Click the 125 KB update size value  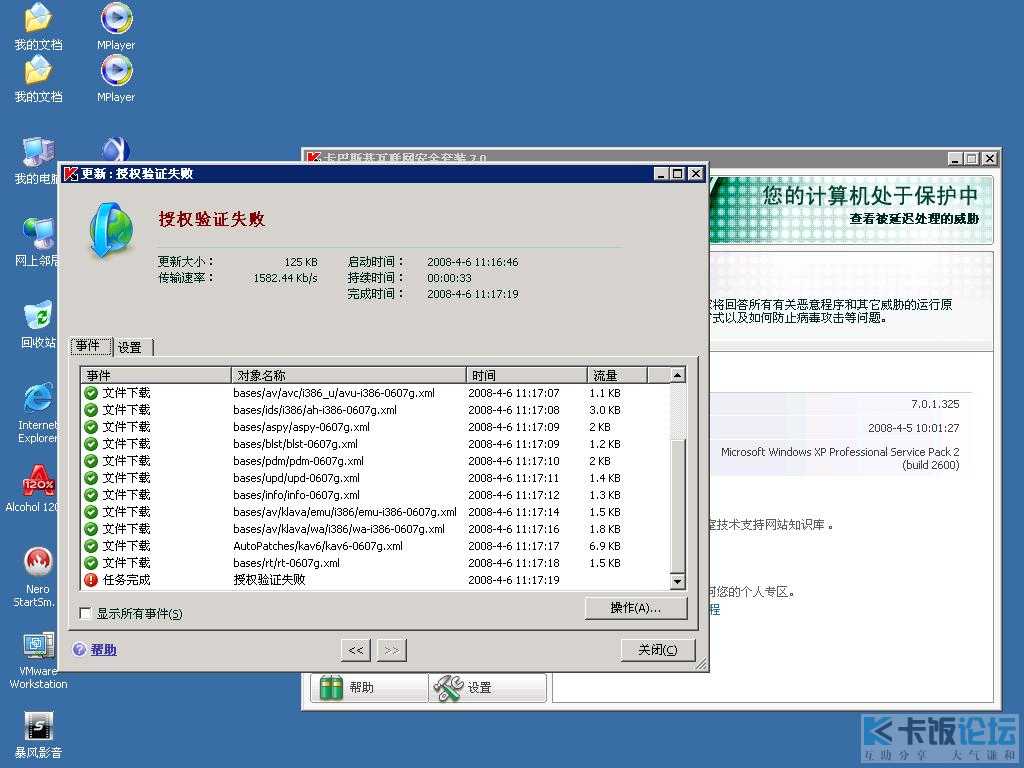click(x=301, y=262)
